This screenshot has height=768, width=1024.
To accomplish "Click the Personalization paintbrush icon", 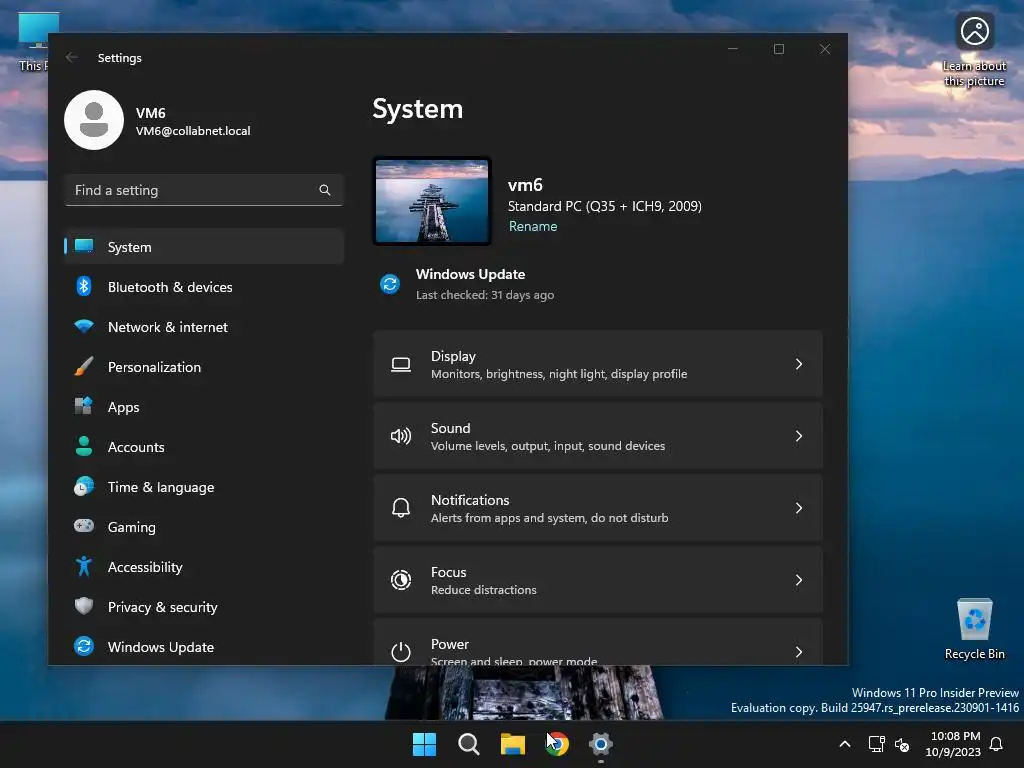I will [x=84, y=366].
